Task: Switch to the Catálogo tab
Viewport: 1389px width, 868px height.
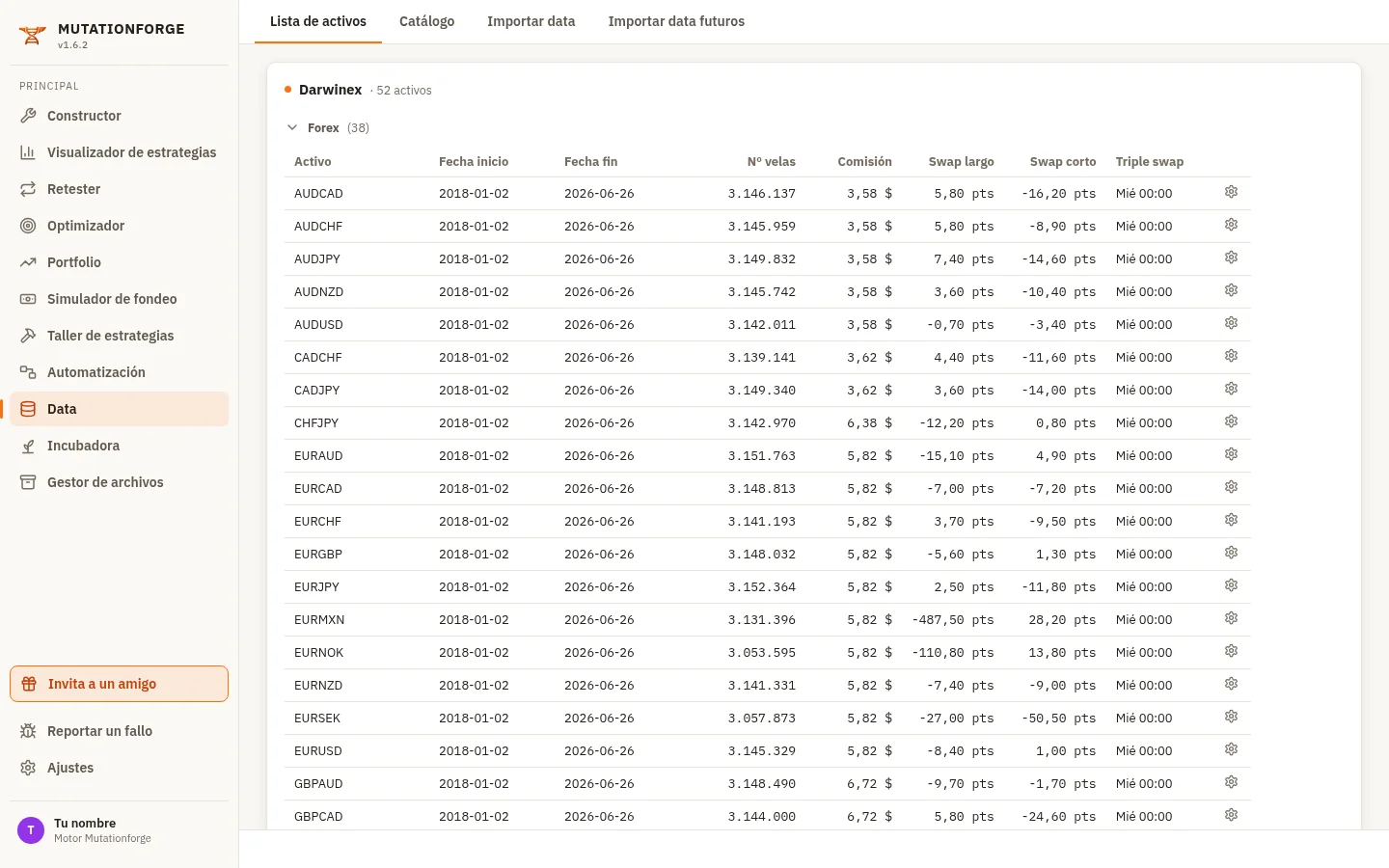Action: 426,21
